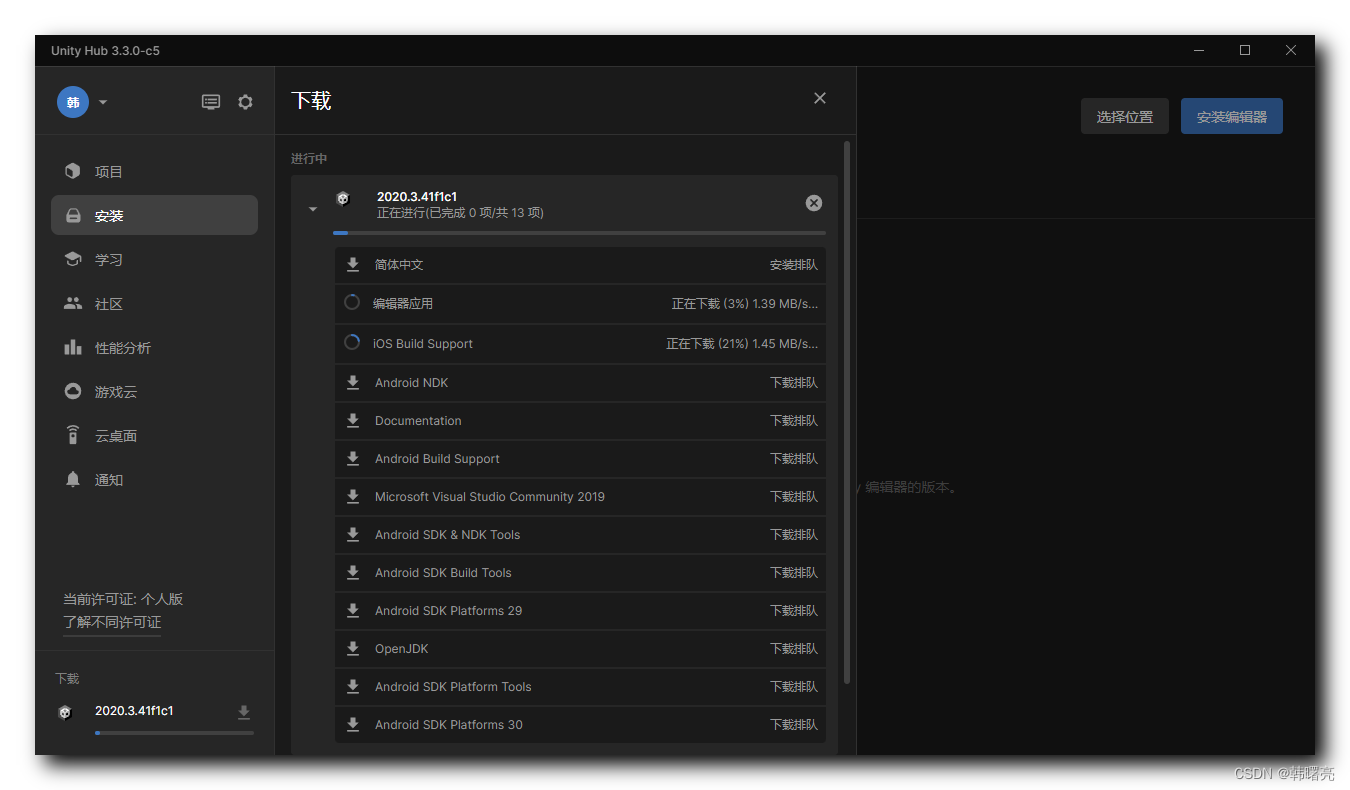Go to the 项目 (Projects) section
This screenshot has width=1350, height=790.
(x=154, y=171)
